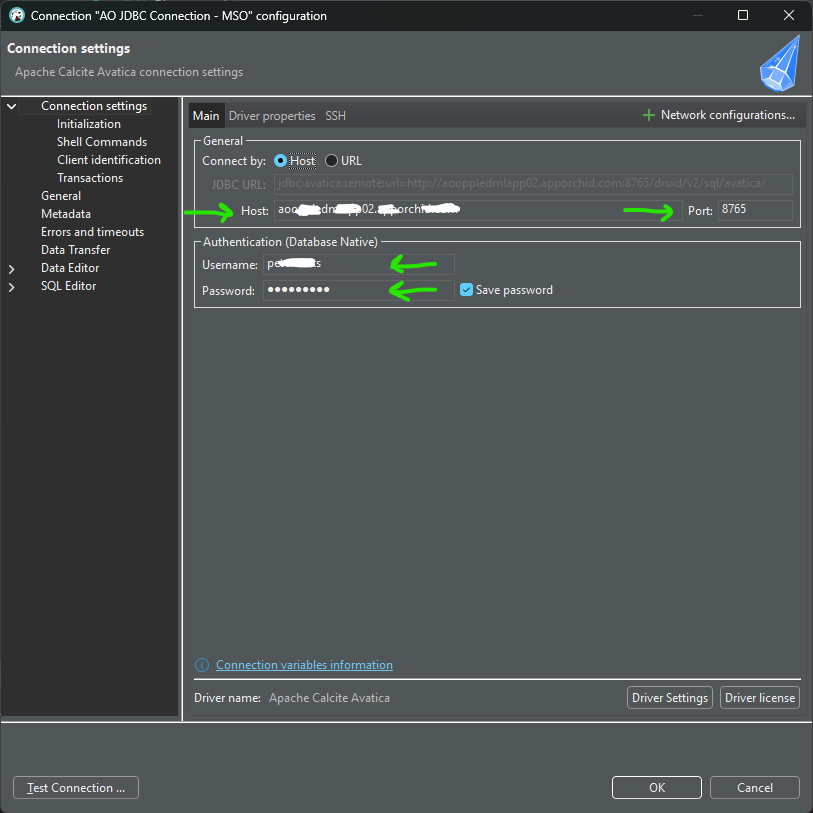Collapse the Connection settings tree node
This screenshot has height=813, width=813.
click(x=12, y=106)
